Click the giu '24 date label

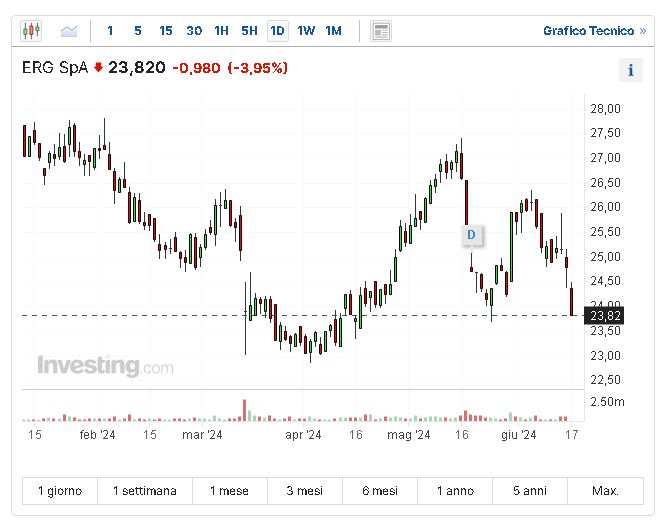518,435
